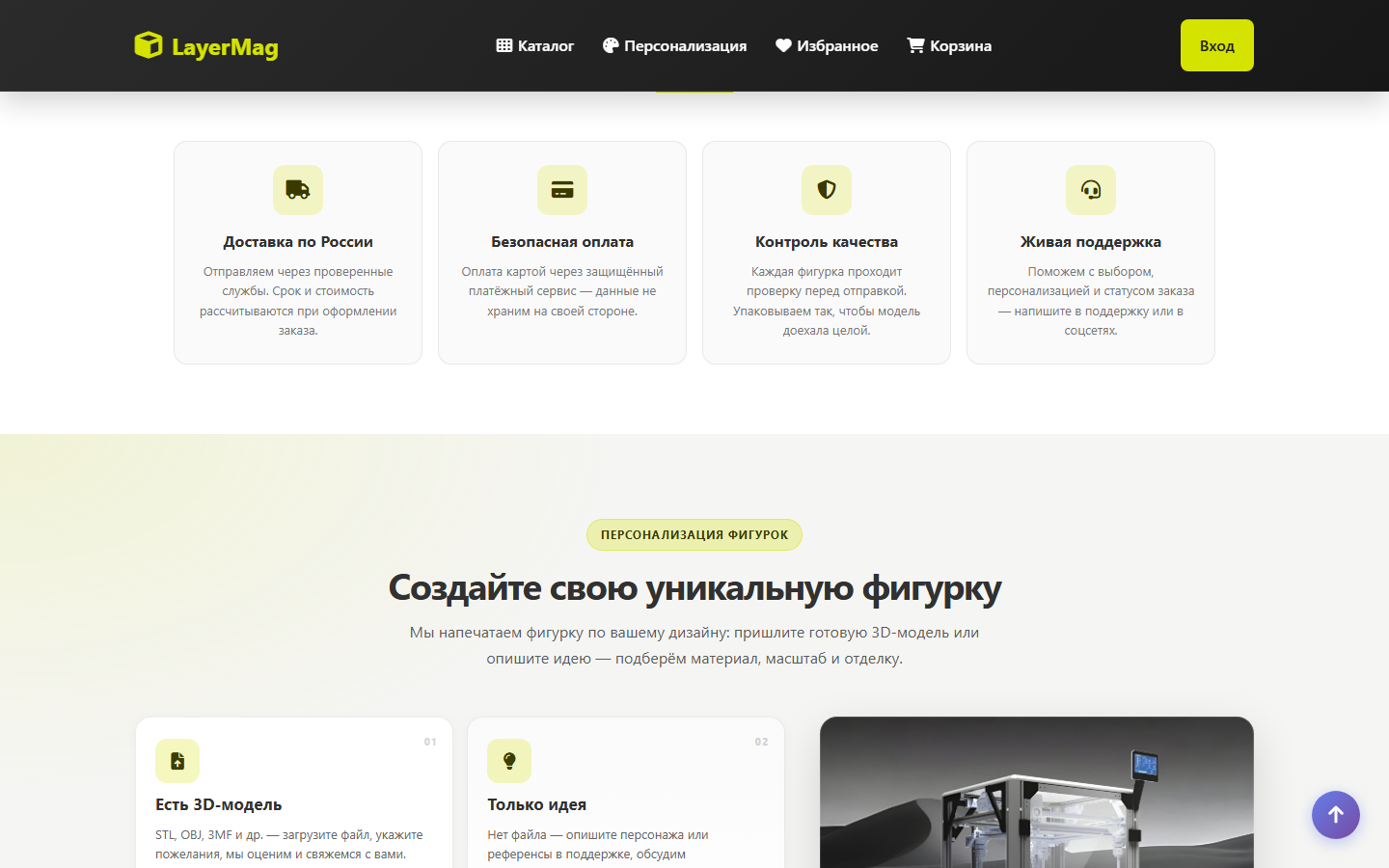
Task: Click the purple scroll-to-top arrow button
Action: [1336, 815]
